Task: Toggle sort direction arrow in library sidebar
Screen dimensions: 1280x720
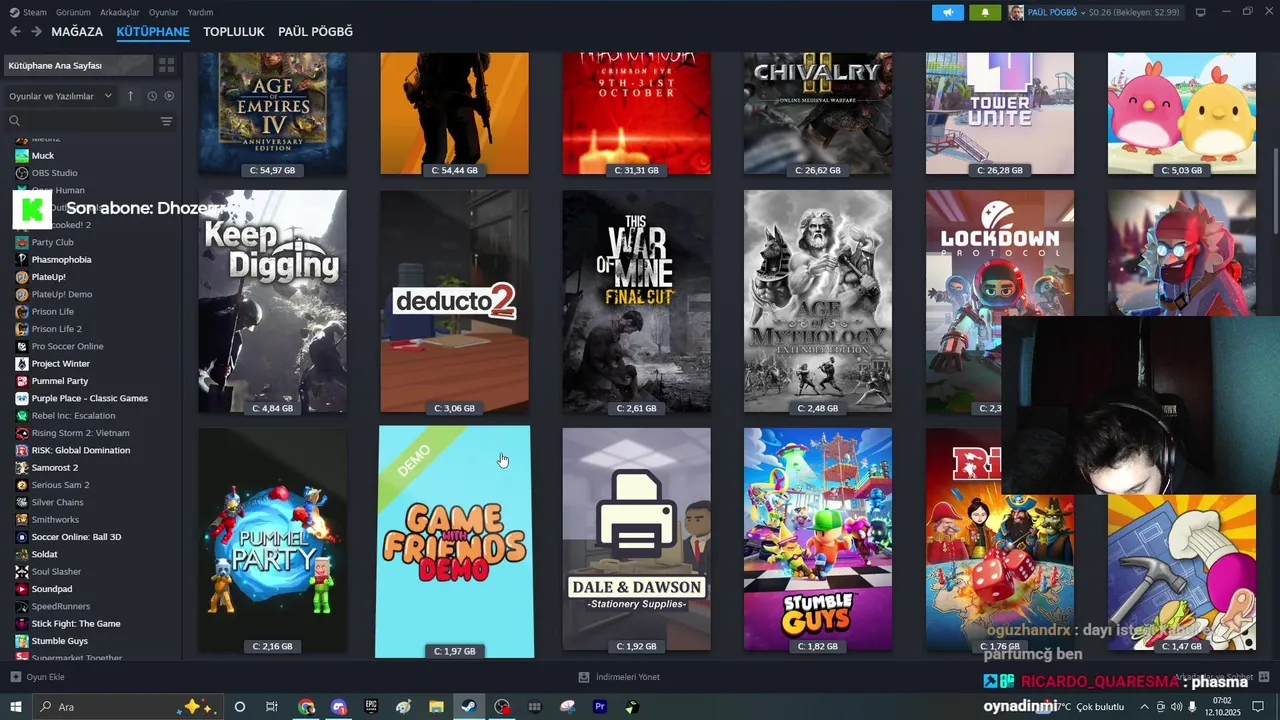Action: tap(130, 96)
